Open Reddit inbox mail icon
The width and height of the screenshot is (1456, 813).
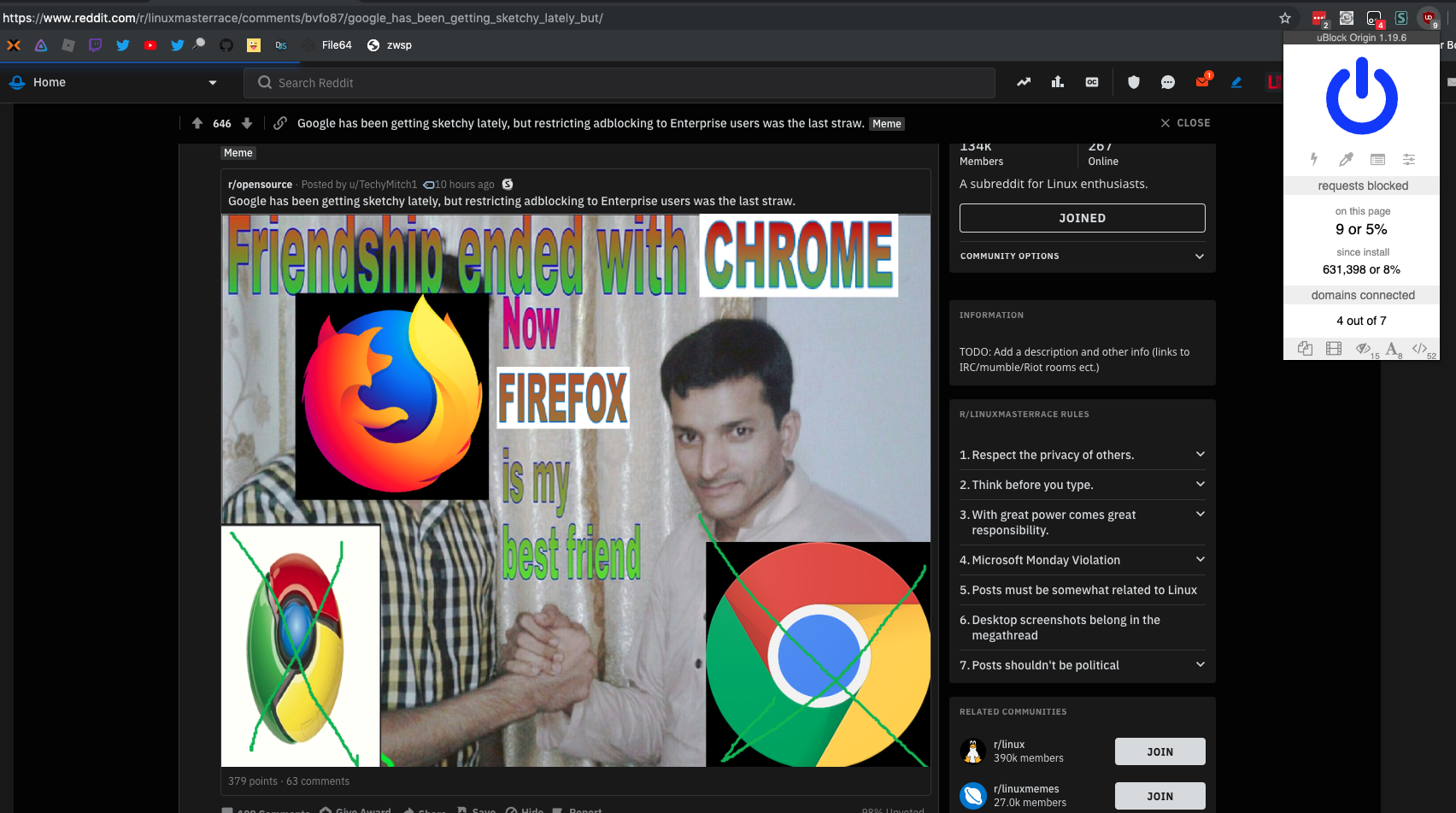pyautogui.click(x=1202, y=82)
